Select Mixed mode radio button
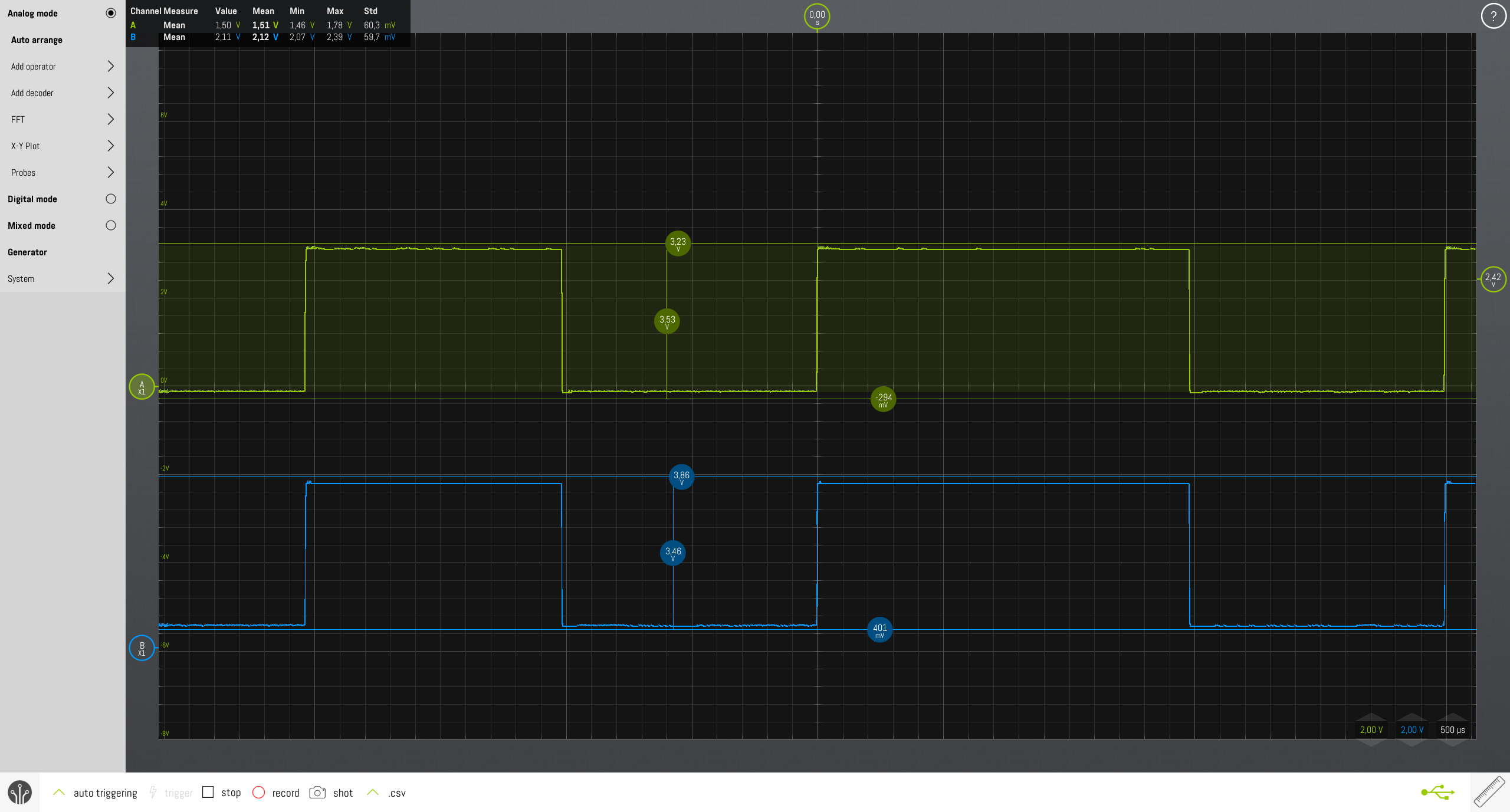Viewport: 1510px width, 812px height. (x=110, y=225)
